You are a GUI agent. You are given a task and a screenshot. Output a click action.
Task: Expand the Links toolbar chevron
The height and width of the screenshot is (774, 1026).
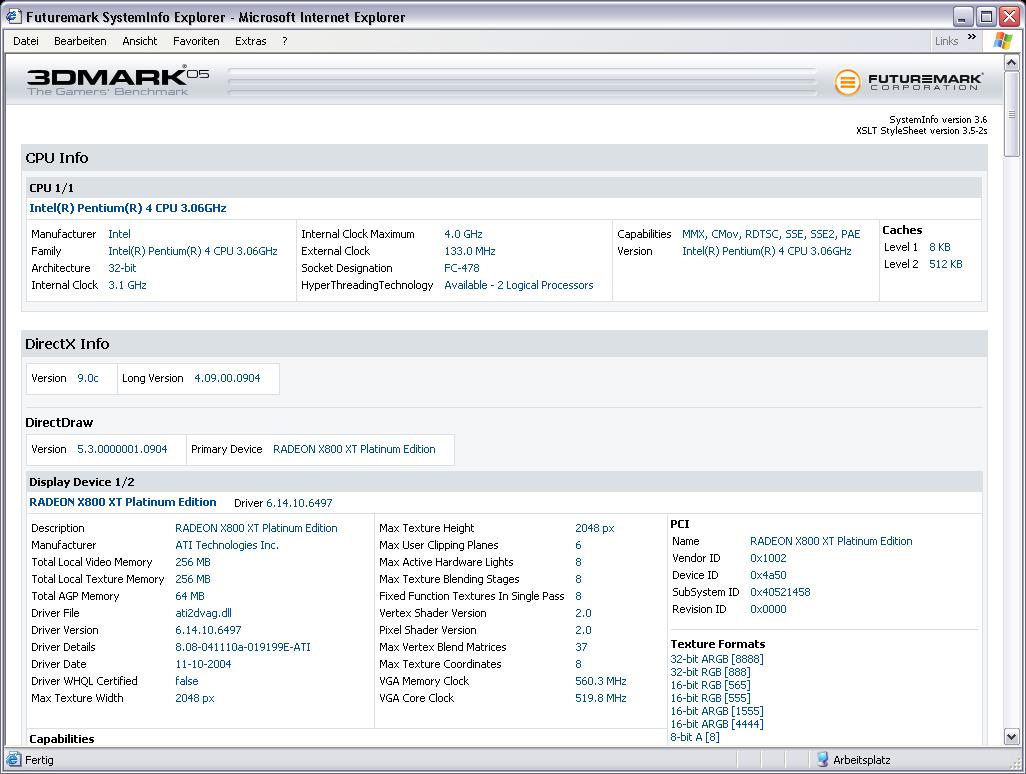pos(972,37)
